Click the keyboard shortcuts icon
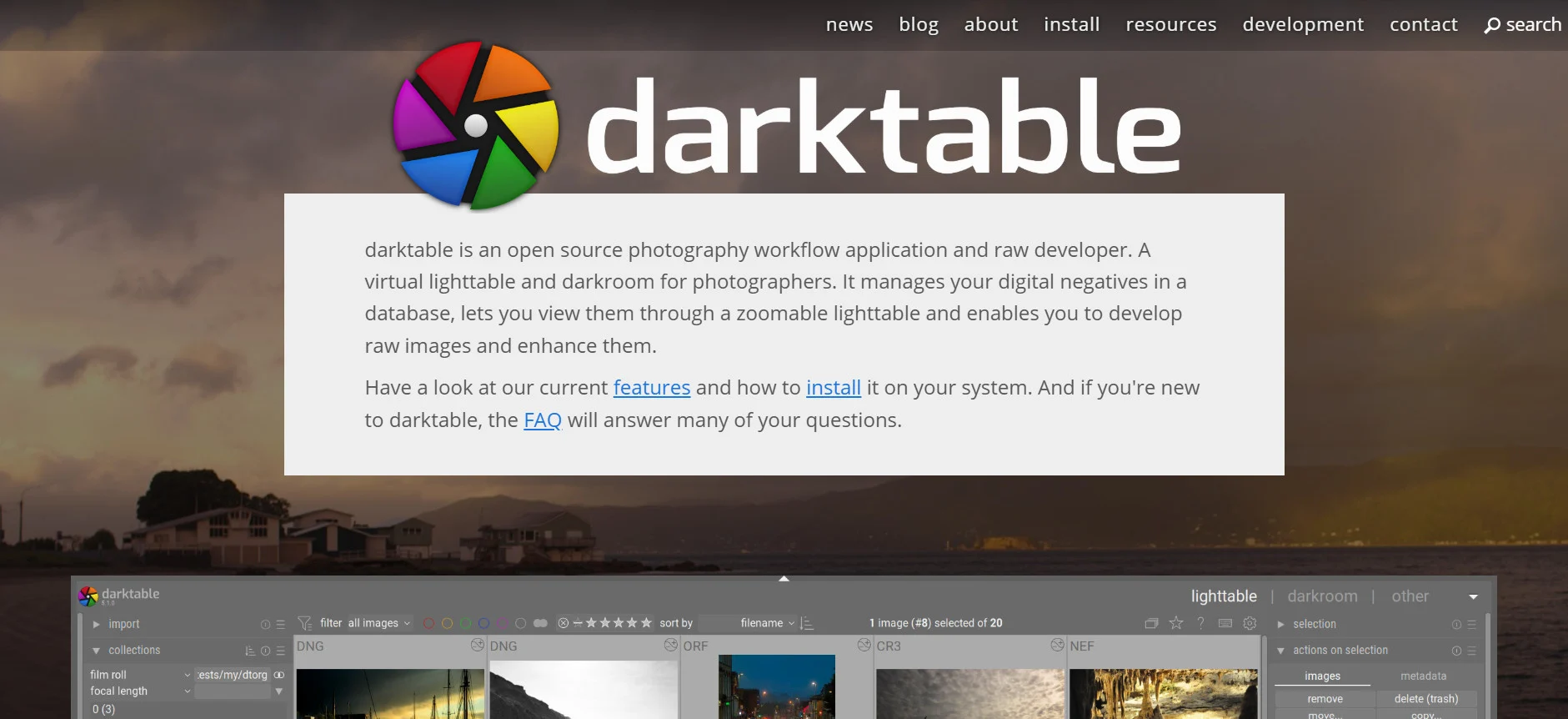This screenshot has width=1568, height=719. [x=1225, y=623]
